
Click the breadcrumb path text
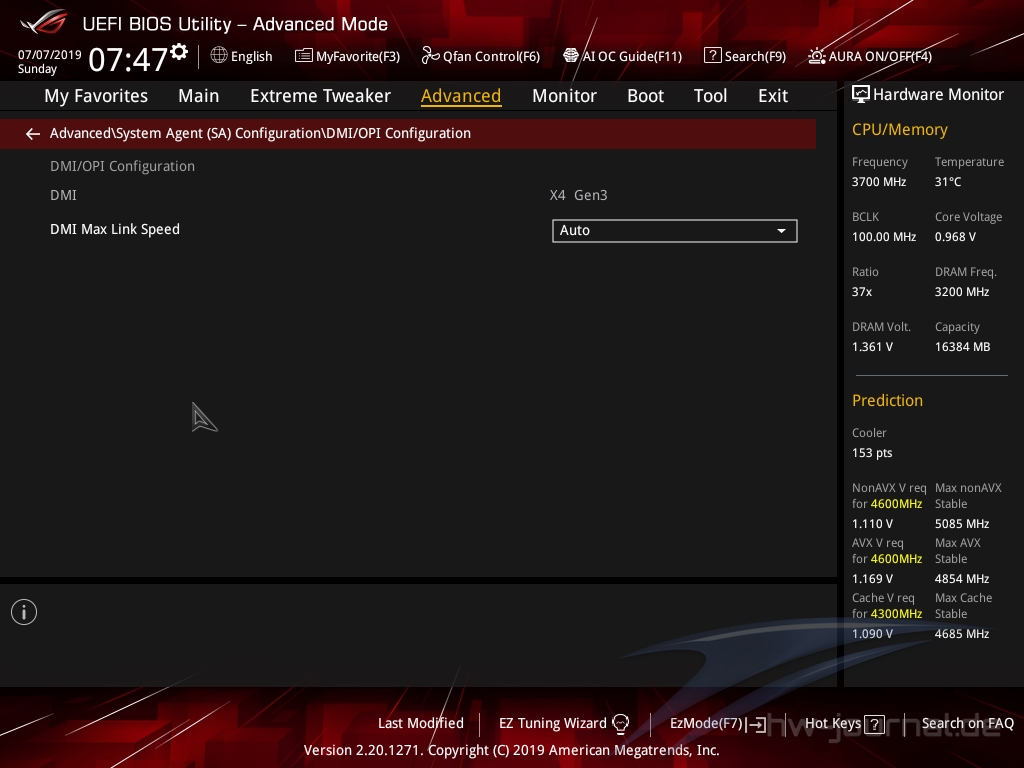[260, 133]
